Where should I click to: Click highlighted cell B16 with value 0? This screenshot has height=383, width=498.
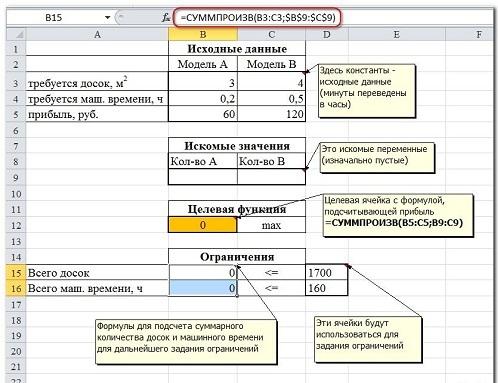[203, 288]
